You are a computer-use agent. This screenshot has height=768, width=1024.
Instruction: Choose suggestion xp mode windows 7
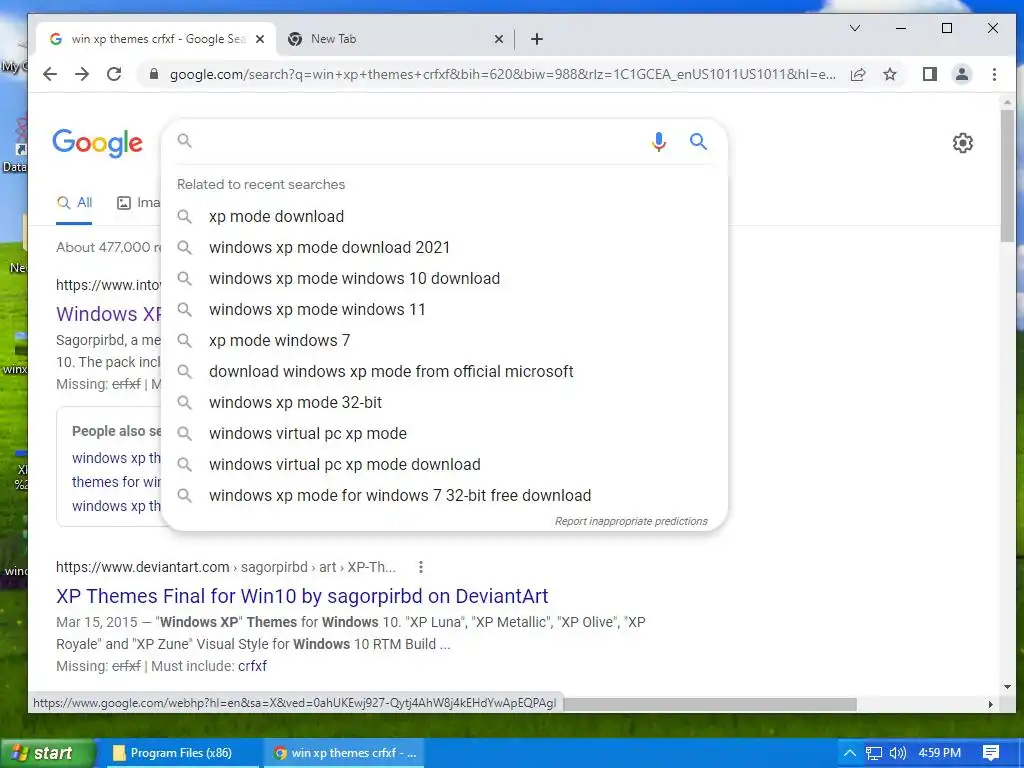(x=444, y=340)
